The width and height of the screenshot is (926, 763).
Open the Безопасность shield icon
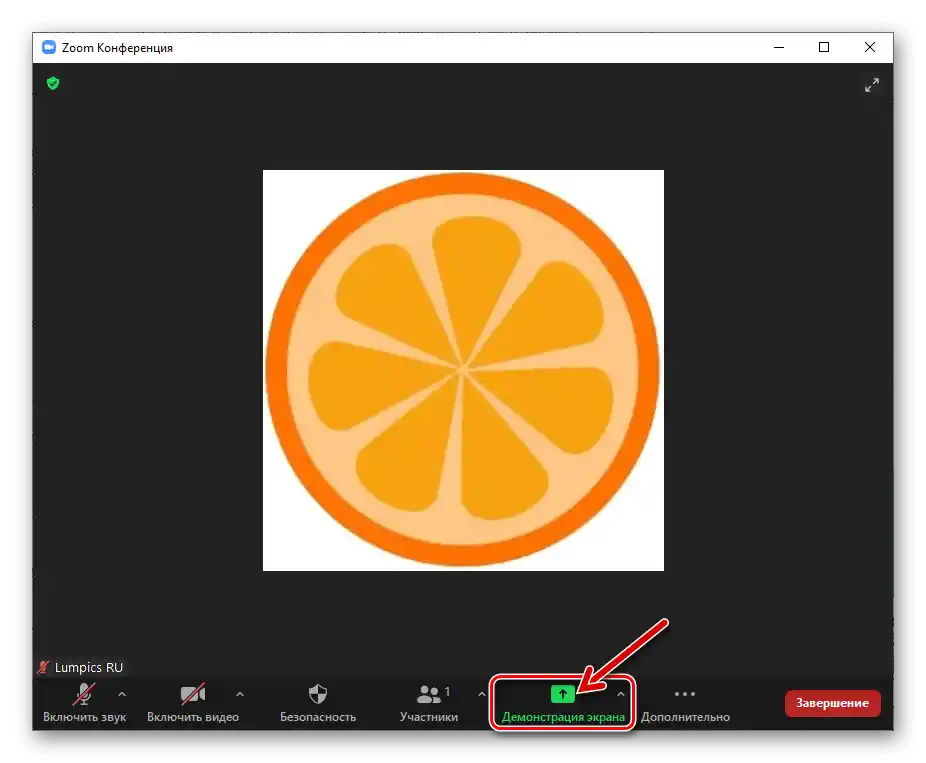coord(318,694)
